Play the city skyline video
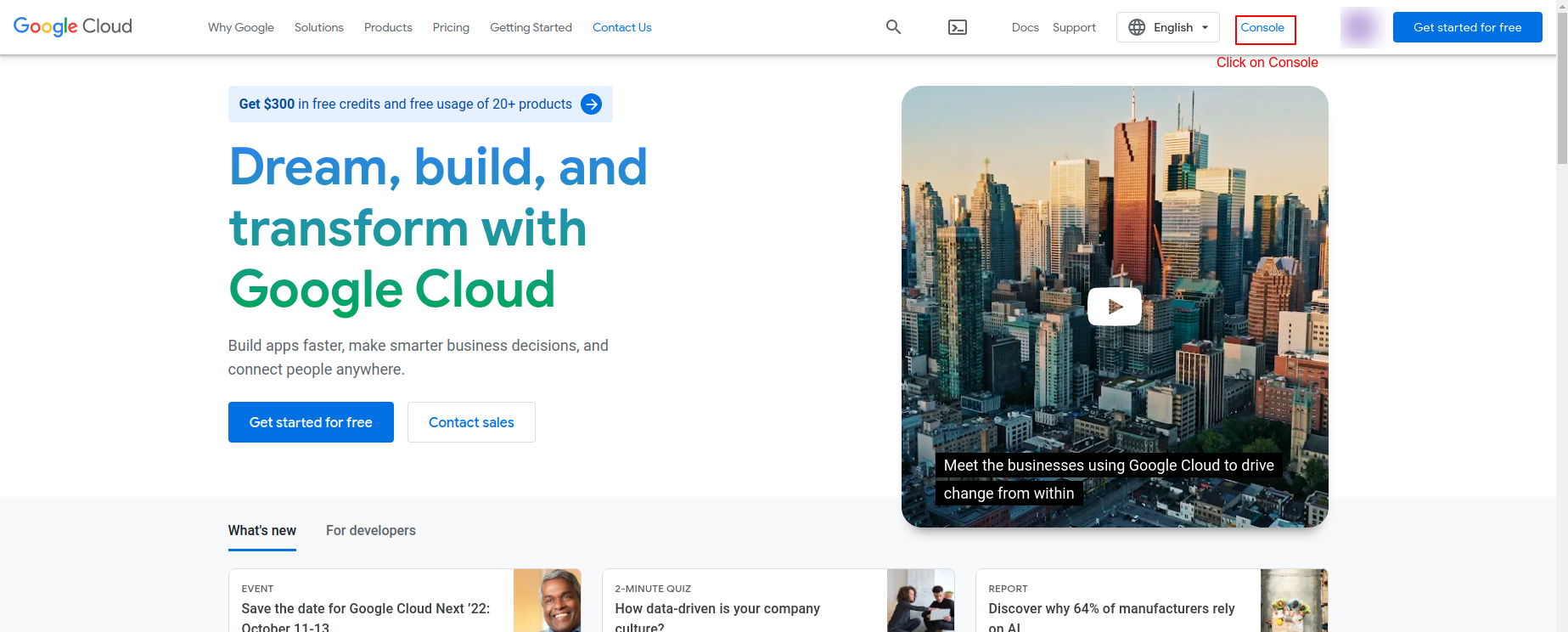The width and height of the screenshot is (1568, 632). click(x=1114, y=307)
